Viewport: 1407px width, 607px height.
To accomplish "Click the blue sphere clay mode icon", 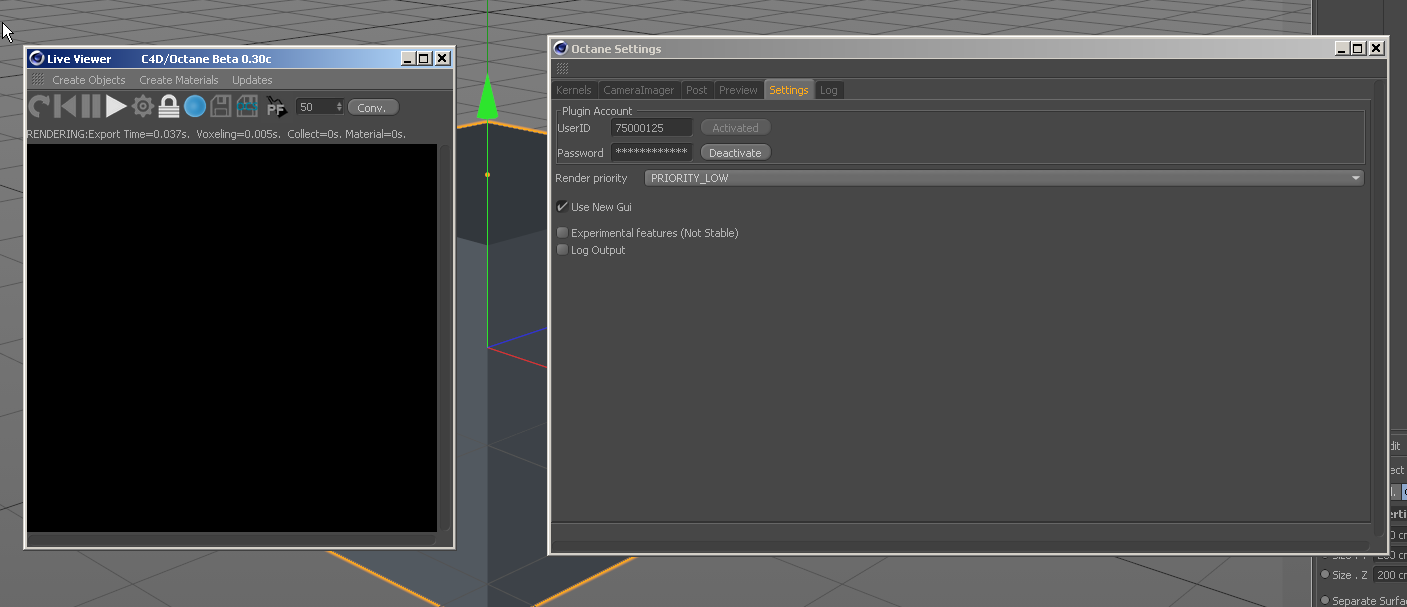I will (195, 106).
